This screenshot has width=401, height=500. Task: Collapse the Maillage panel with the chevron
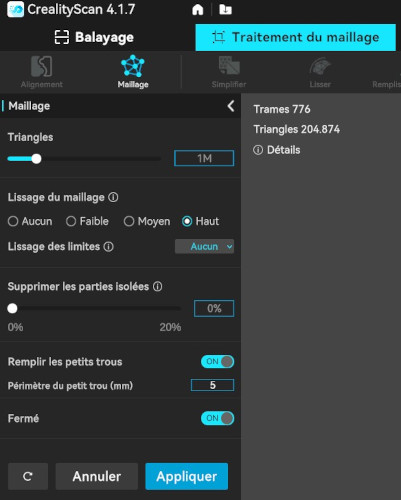coord(231,106)
